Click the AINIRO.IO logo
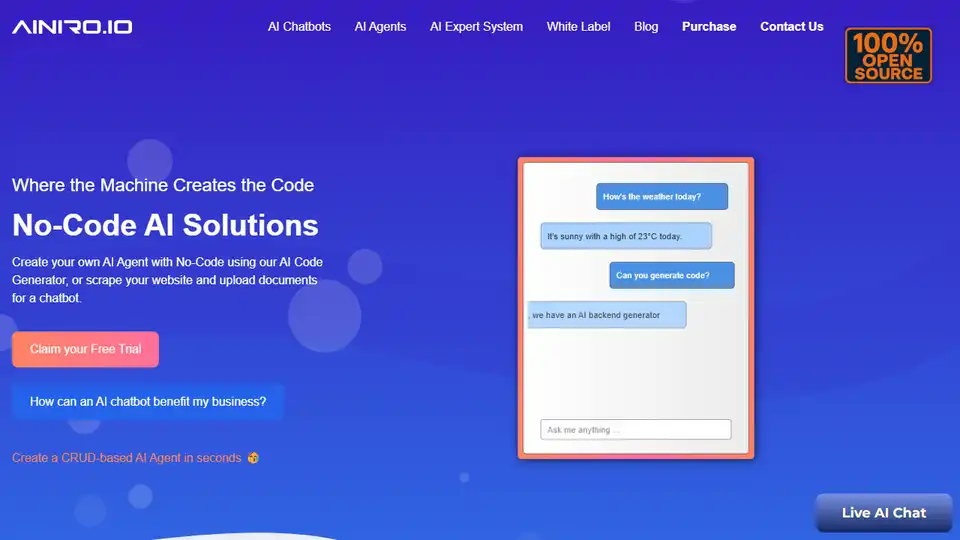Screen dimensions: 960x540 click(x=72, y=27)
